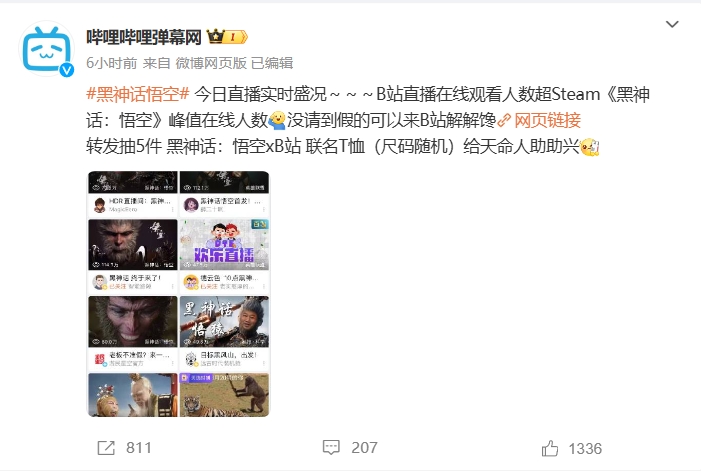The image size is (701, 471).
Task: Open the 哔哩哔哩弹幕网 username
Action: point(144,37)
